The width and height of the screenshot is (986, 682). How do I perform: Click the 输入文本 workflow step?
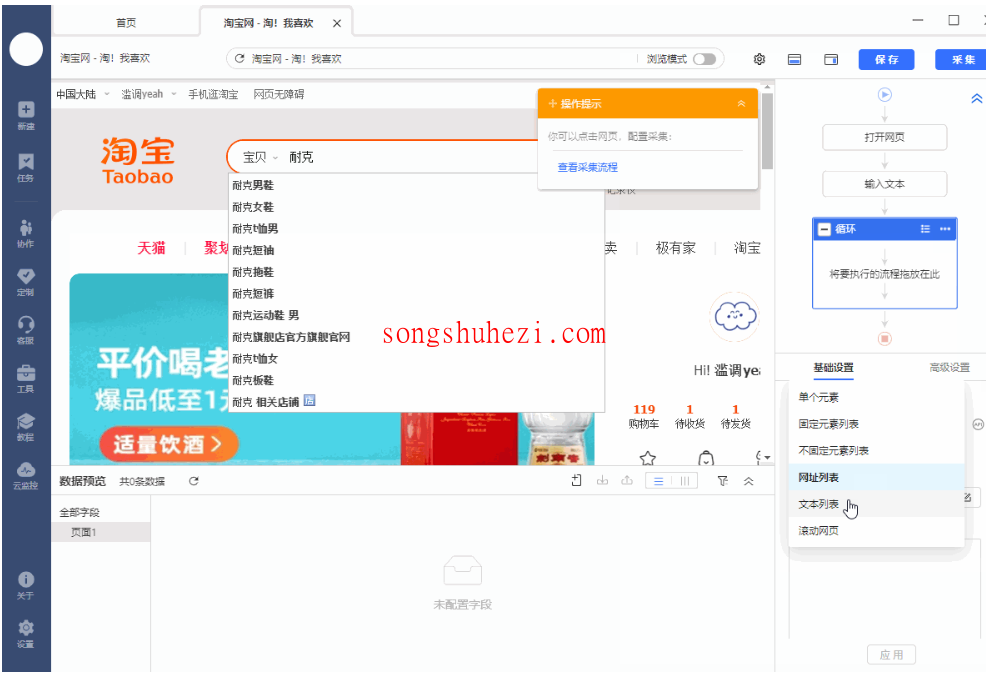click(x=885, y=184)
